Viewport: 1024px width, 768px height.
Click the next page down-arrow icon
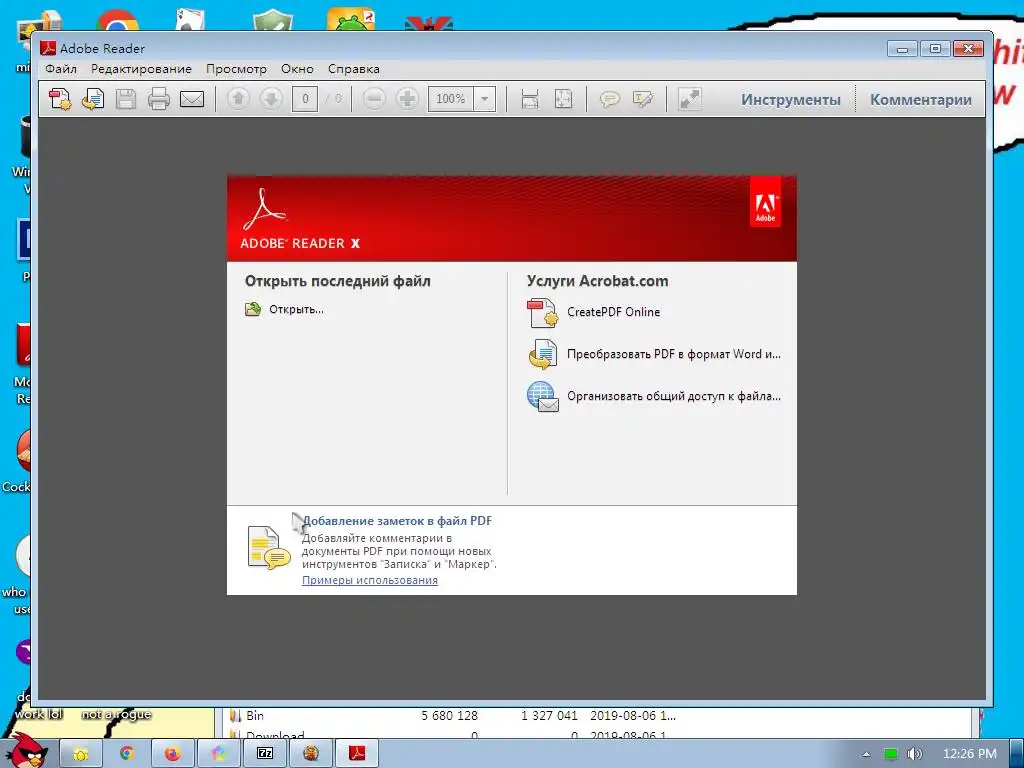(271, 99)
